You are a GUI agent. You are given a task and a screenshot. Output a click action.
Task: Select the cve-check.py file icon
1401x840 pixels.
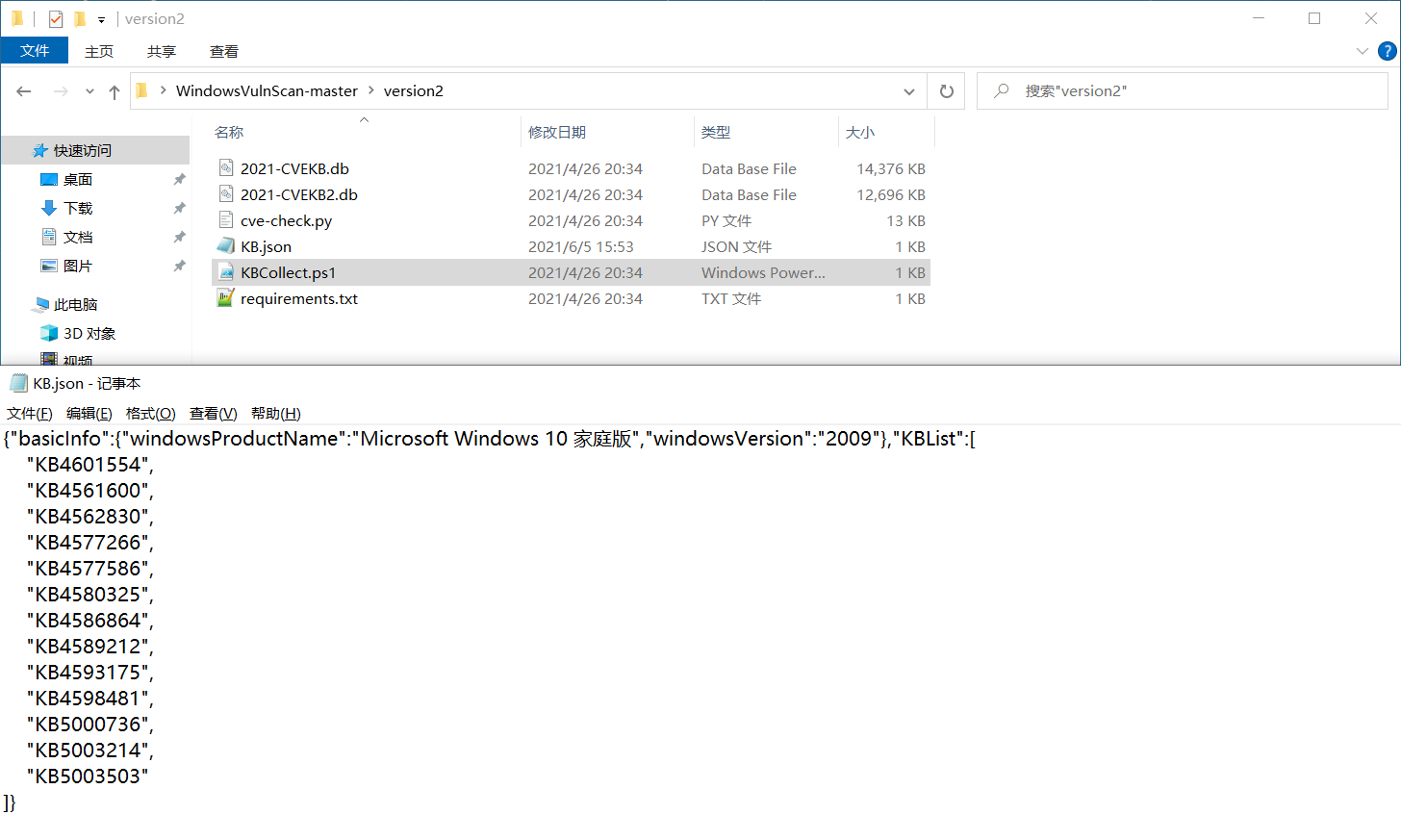(x=226, y=220)
